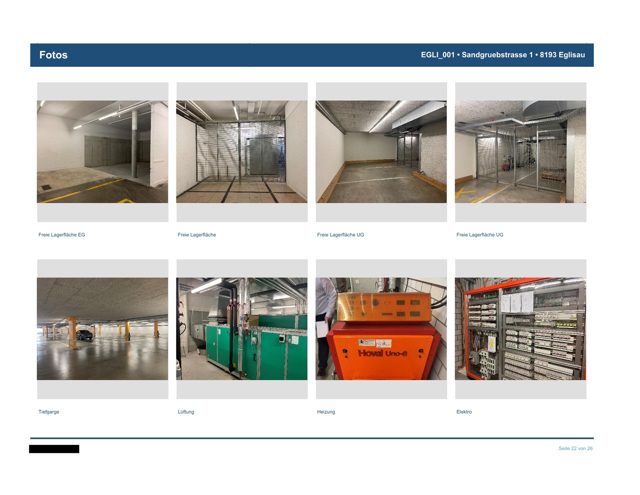Click the caption 'Elektro'
The image size is (640, 495).
tap(464, 412)
